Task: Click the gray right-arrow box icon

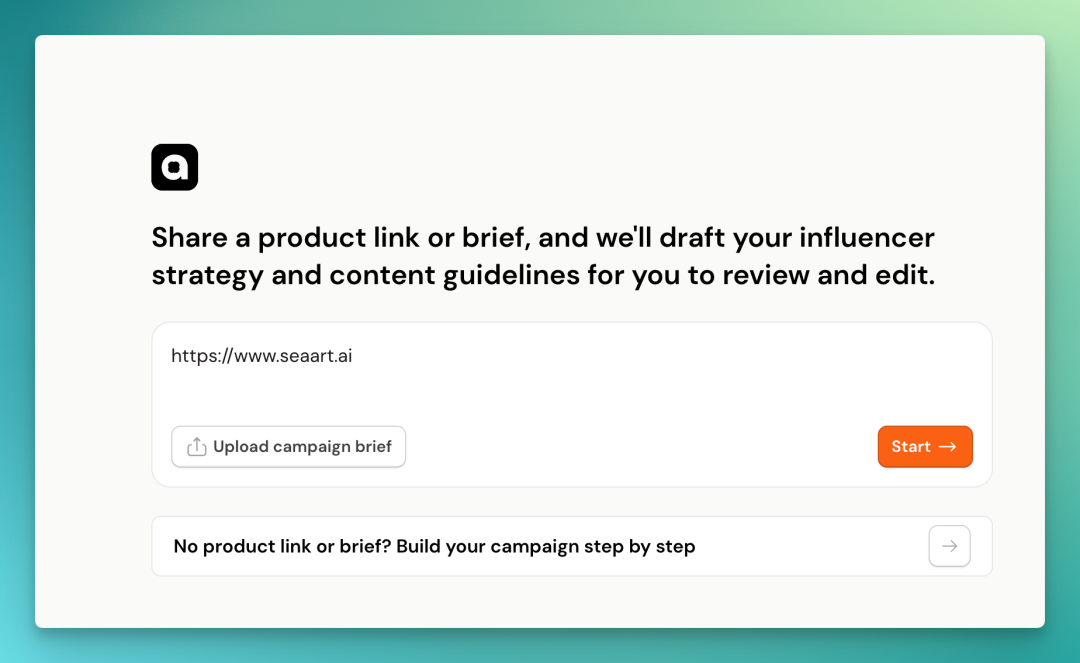Action: [949, 546]
